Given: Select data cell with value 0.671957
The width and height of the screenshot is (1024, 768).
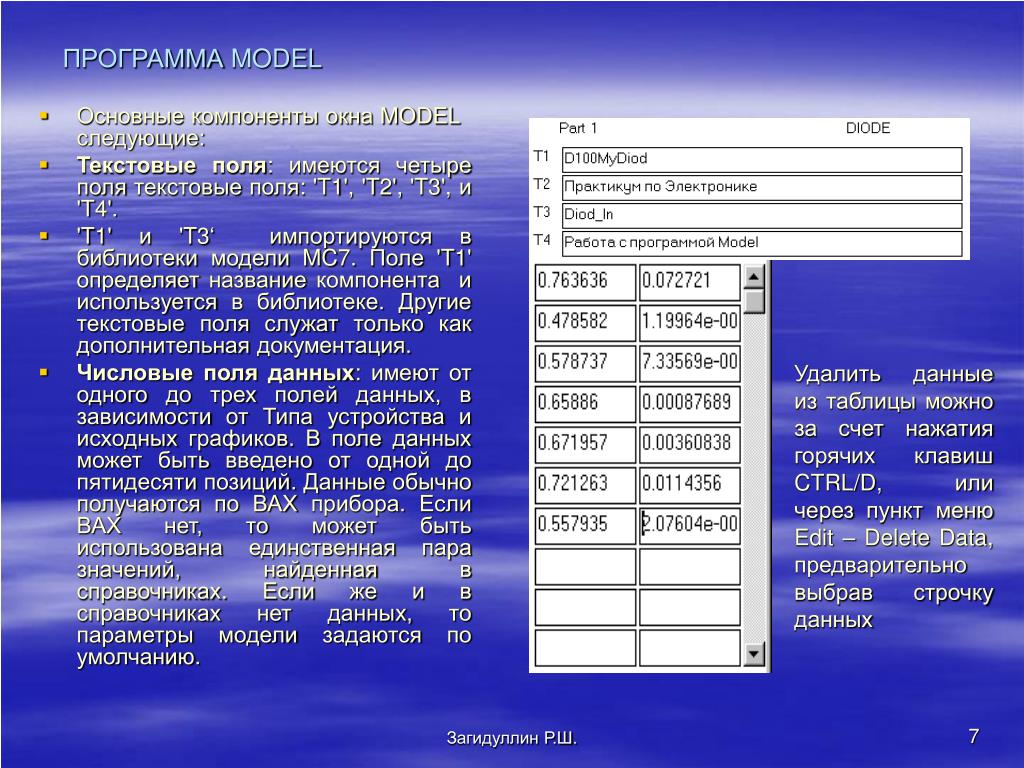Looking at the screenshot, I should click(x=585, y=443).
